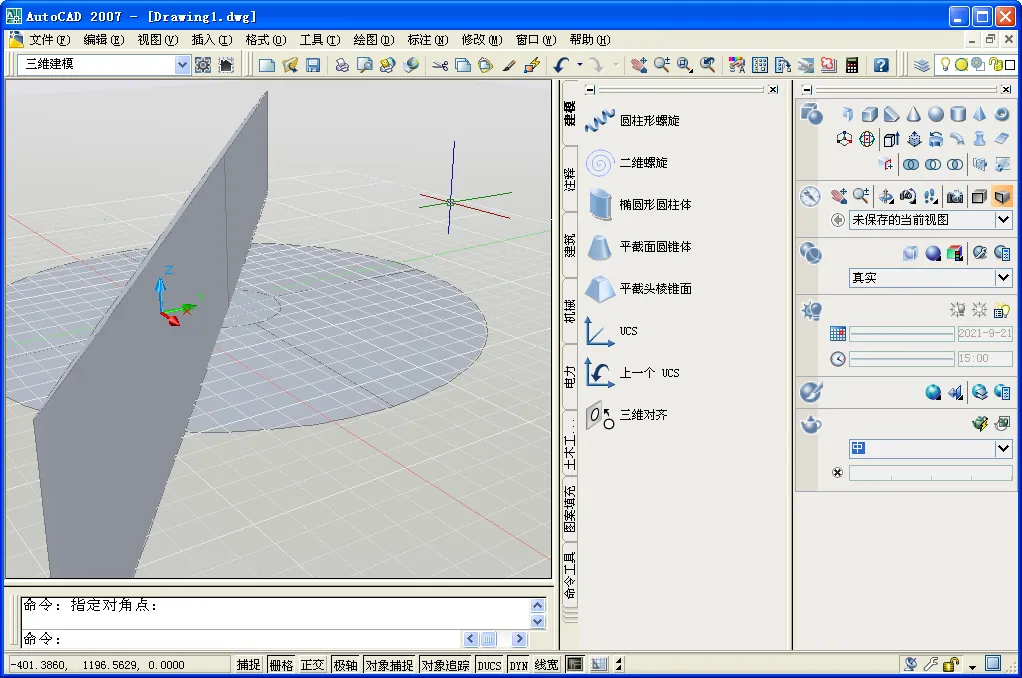The height and width of the screenshot is (678, 1022).
Task: Open the 真实 visual style dropdown
Action: (1001, 275)
